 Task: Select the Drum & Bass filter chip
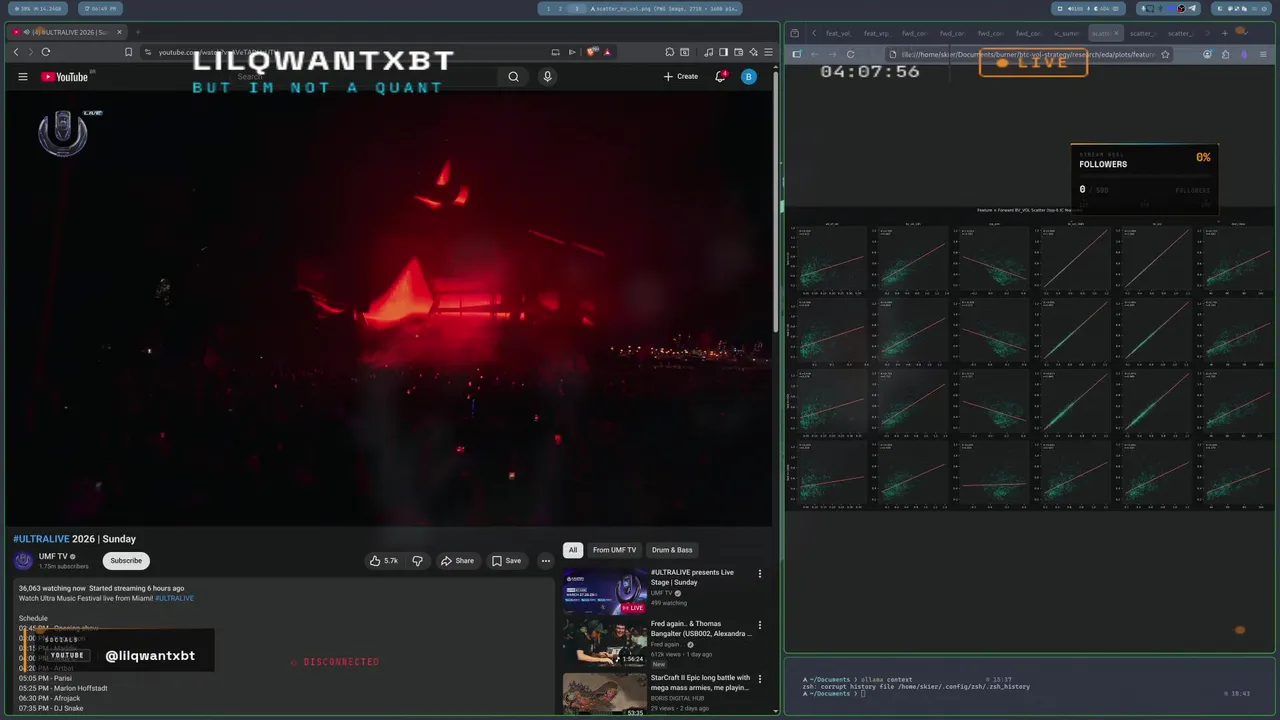click(x=672, y=550)
